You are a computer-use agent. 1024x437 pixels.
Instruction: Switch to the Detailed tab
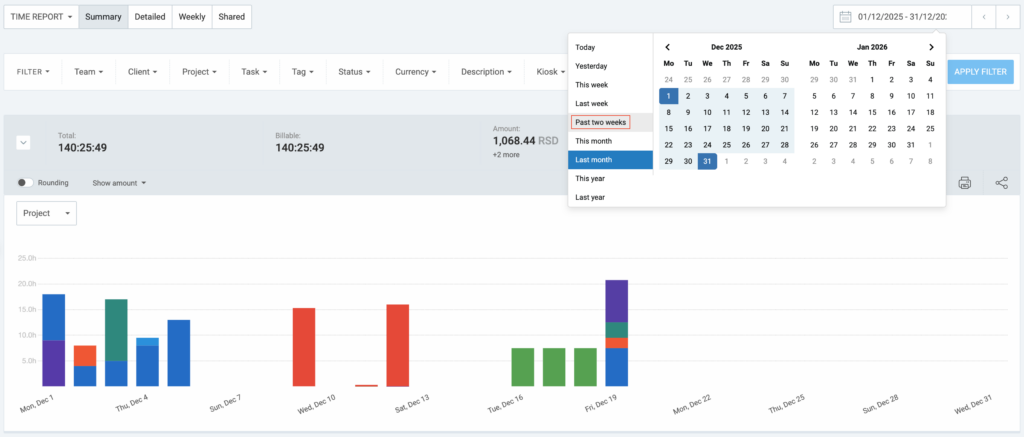150,17
